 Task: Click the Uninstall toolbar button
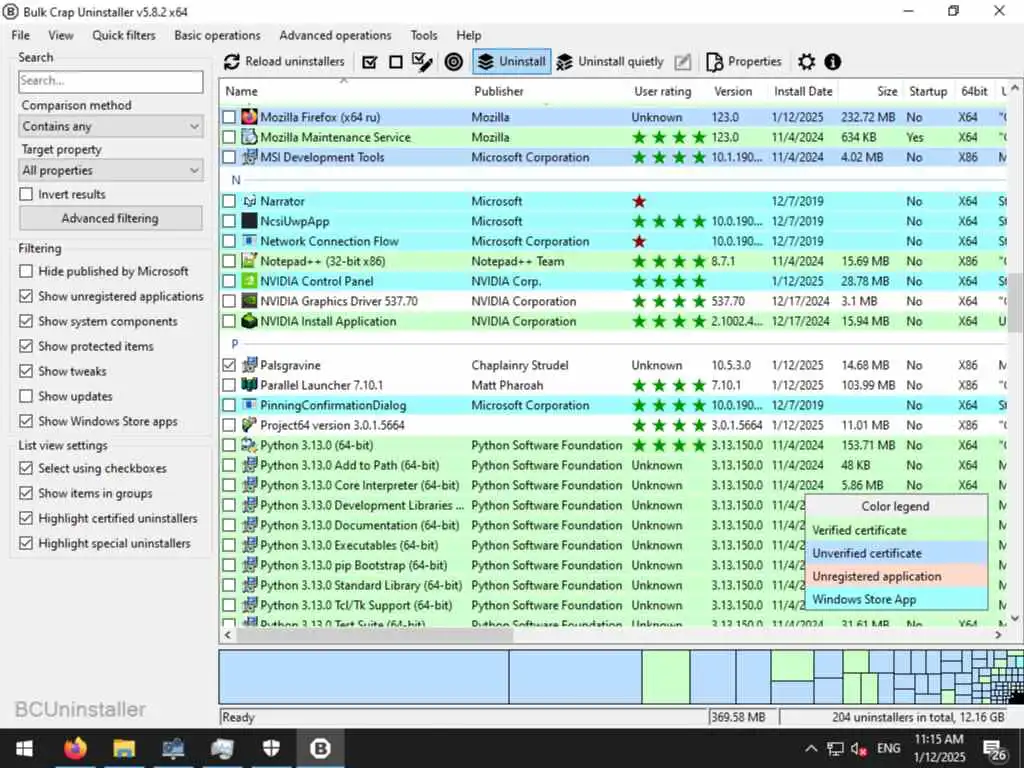click(x=512, y=62)
